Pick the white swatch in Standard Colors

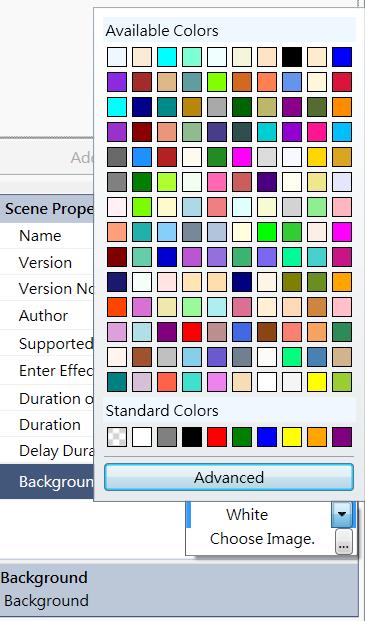point(142,437)
